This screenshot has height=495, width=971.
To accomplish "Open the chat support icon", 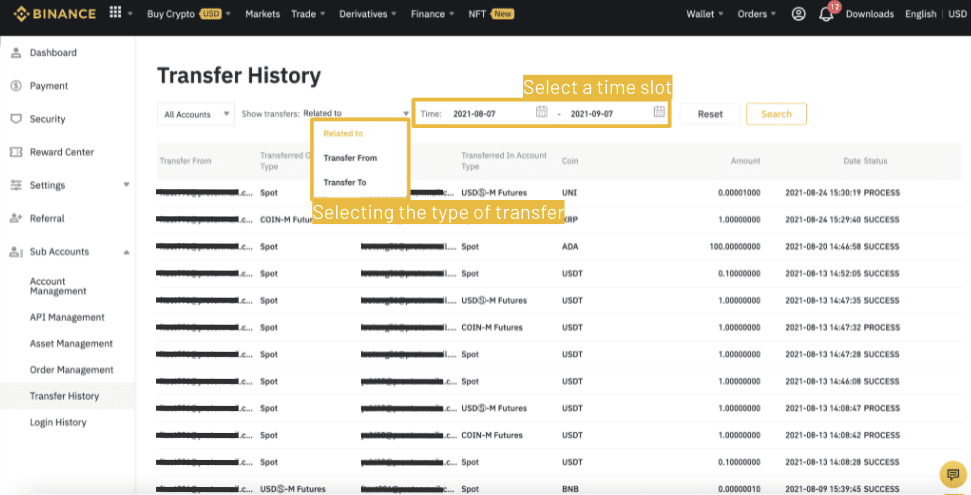I will click(951, 474).
